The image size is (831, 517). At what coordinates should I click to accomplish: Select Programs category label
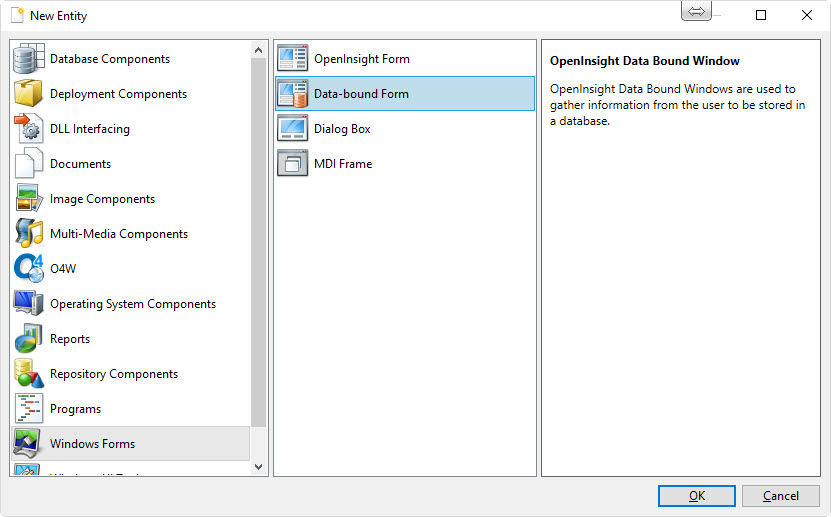click(x=75, y=409)
